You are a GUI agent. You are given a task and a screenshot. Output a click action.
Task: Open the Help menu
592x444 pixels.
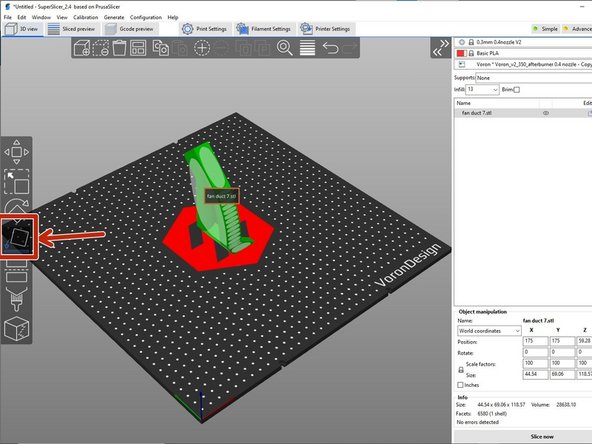(173, 17)
